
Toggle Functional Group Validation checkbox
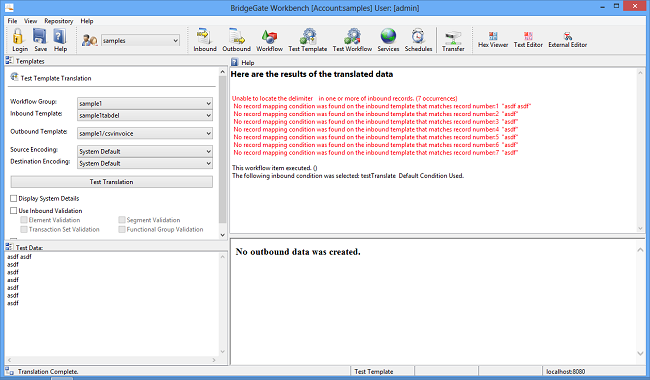pos(122,229)
